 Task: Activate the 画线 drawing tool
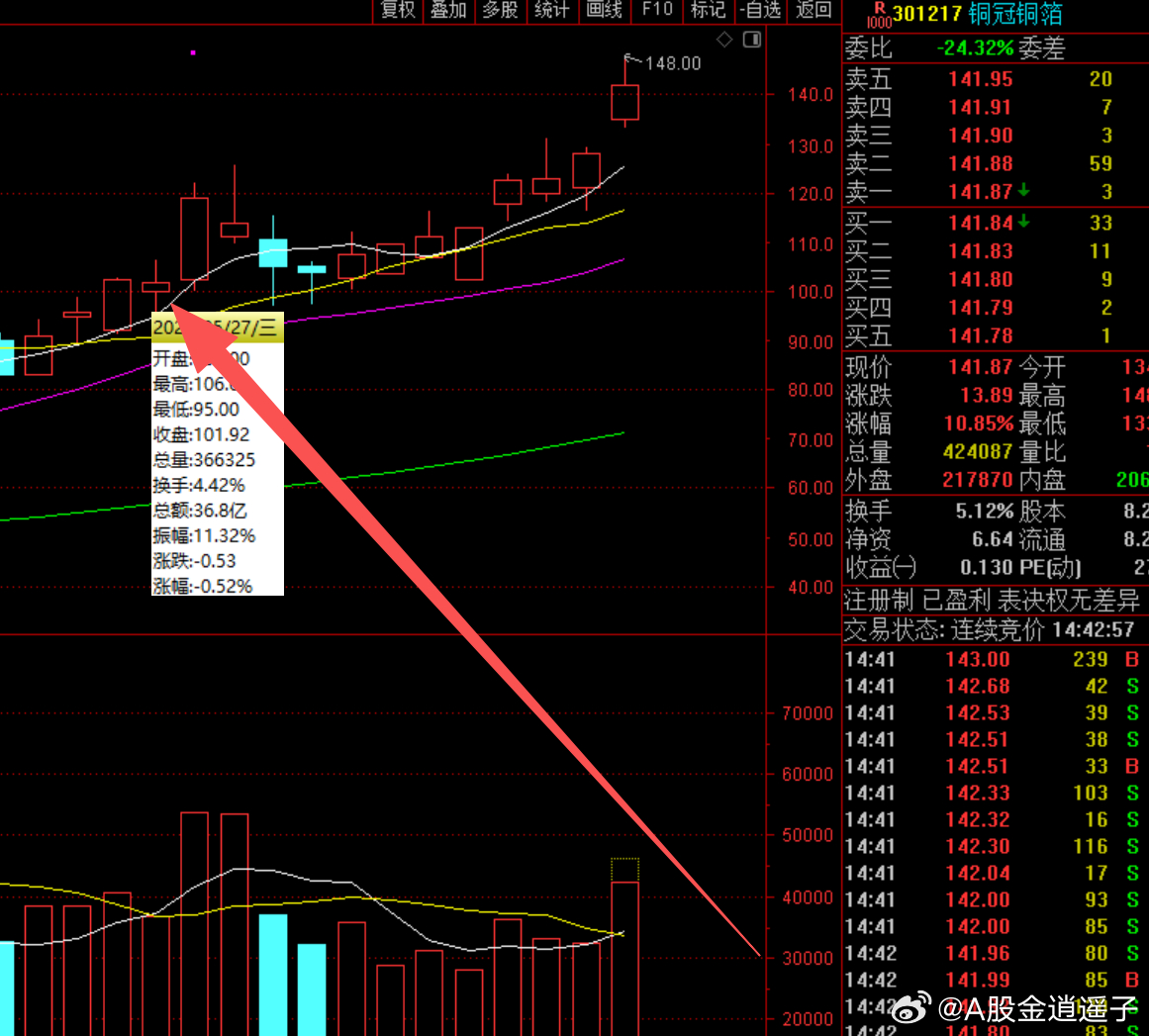coord(604,10)
